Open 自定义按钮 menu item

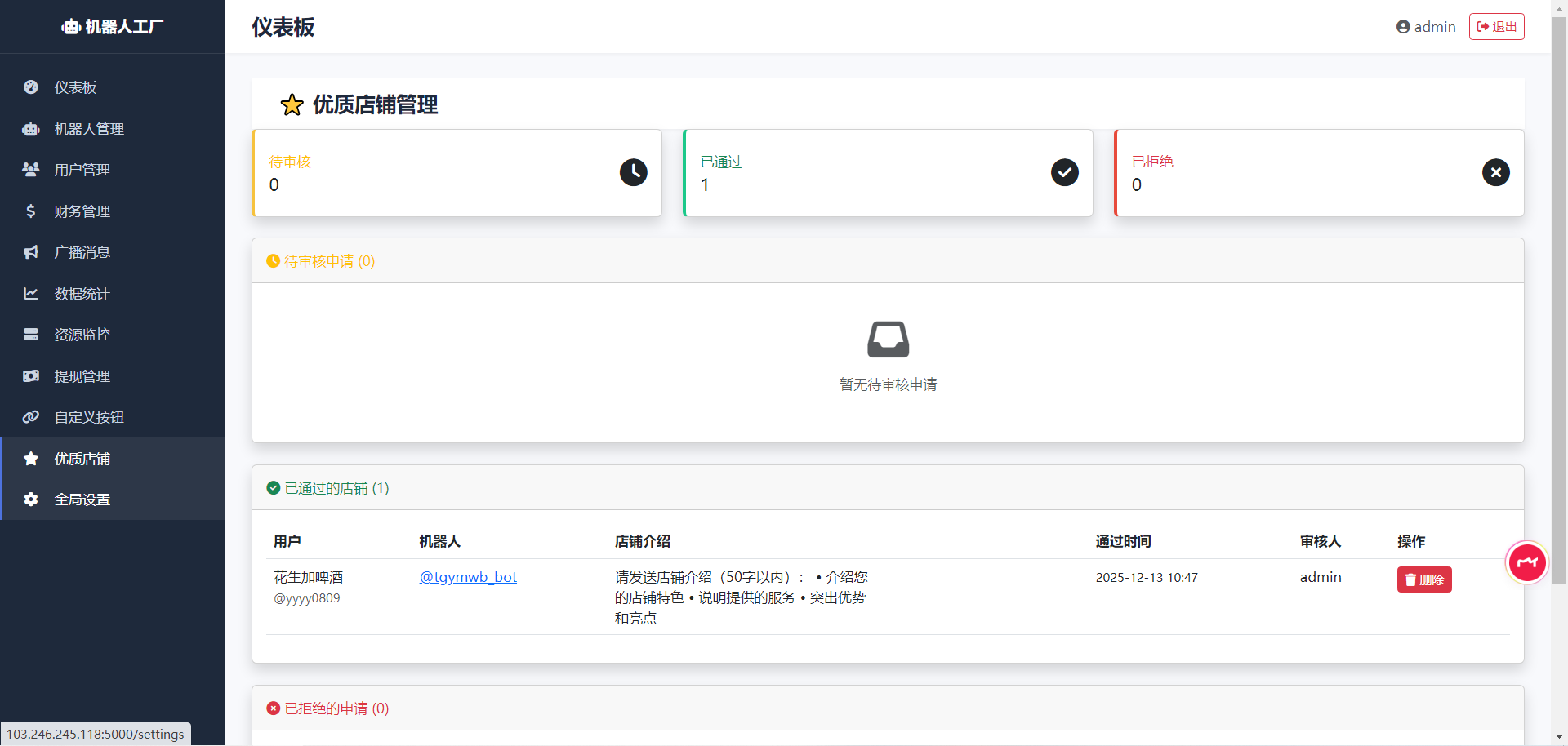(89, 417)
